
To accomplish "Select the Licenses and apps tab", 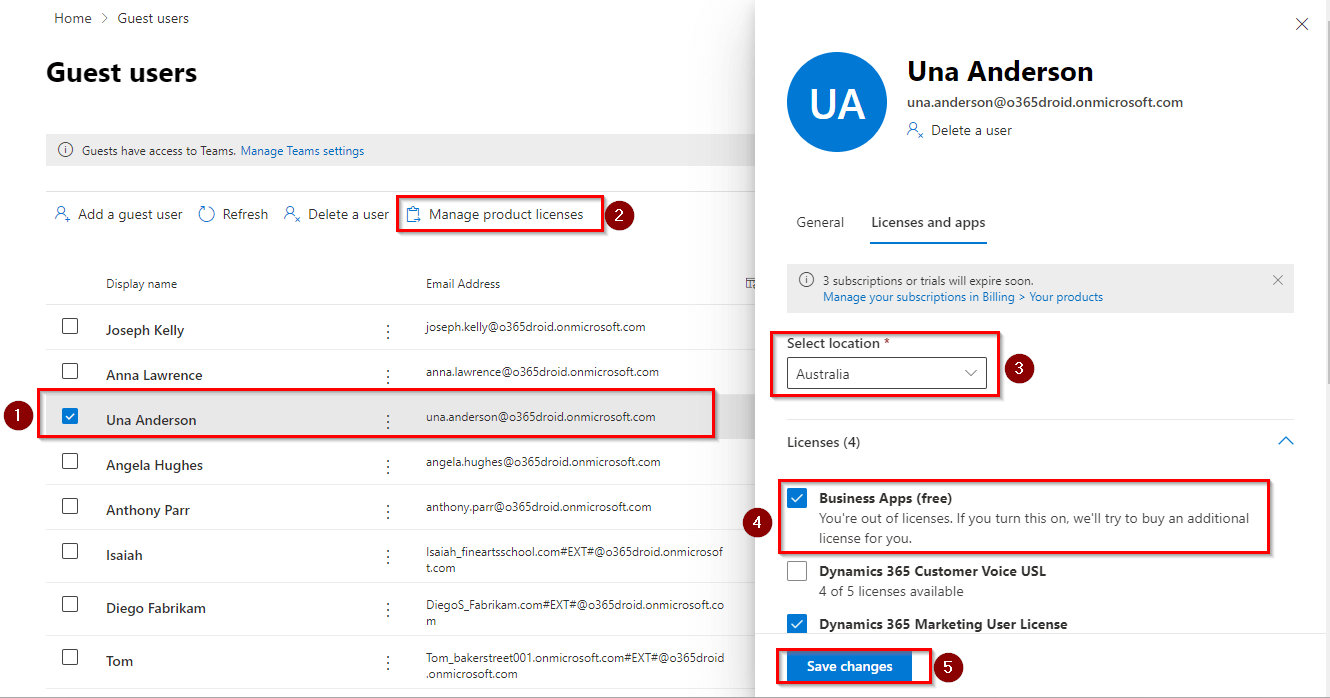I will click(928, 222).
